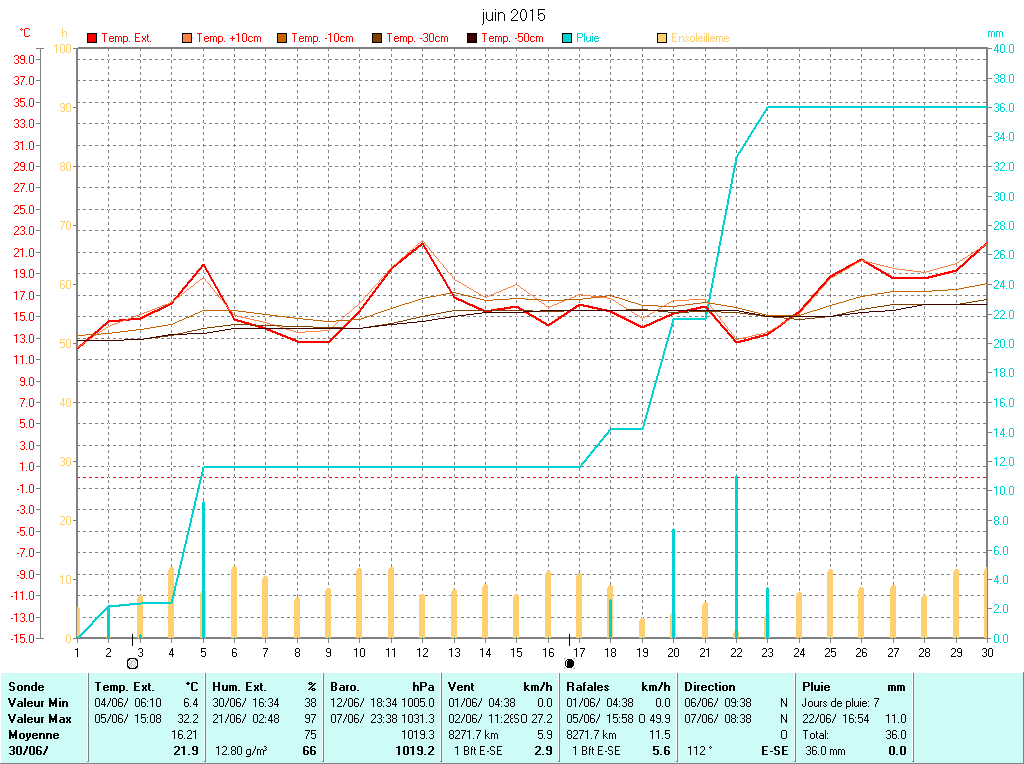The height and width of the screenshot is (764, 1024).
Task: Select the dark Temp. -50cm legend swatch
Action: (x=472, y=38)
